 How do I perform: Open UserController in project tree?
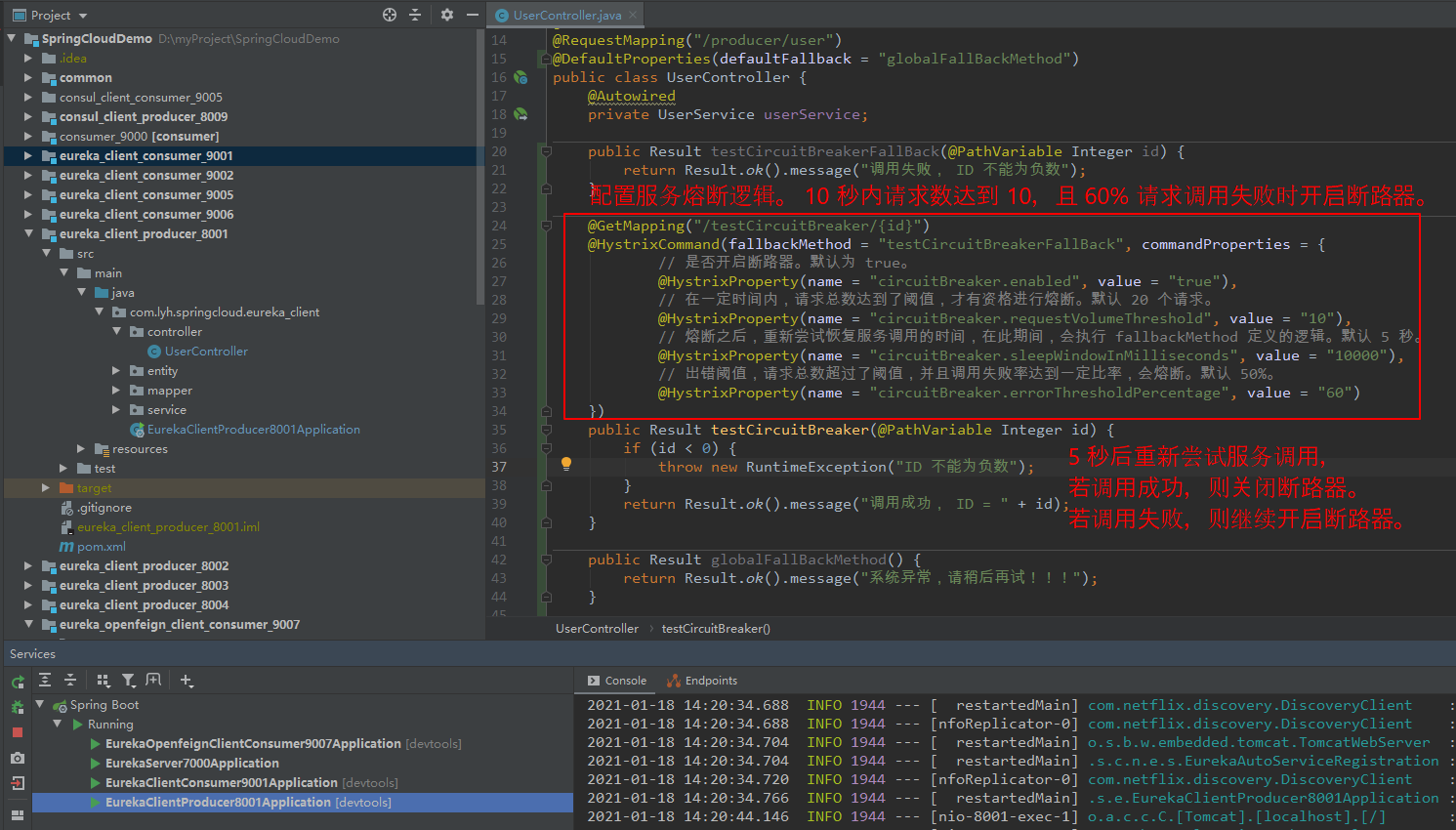point(206,352)
